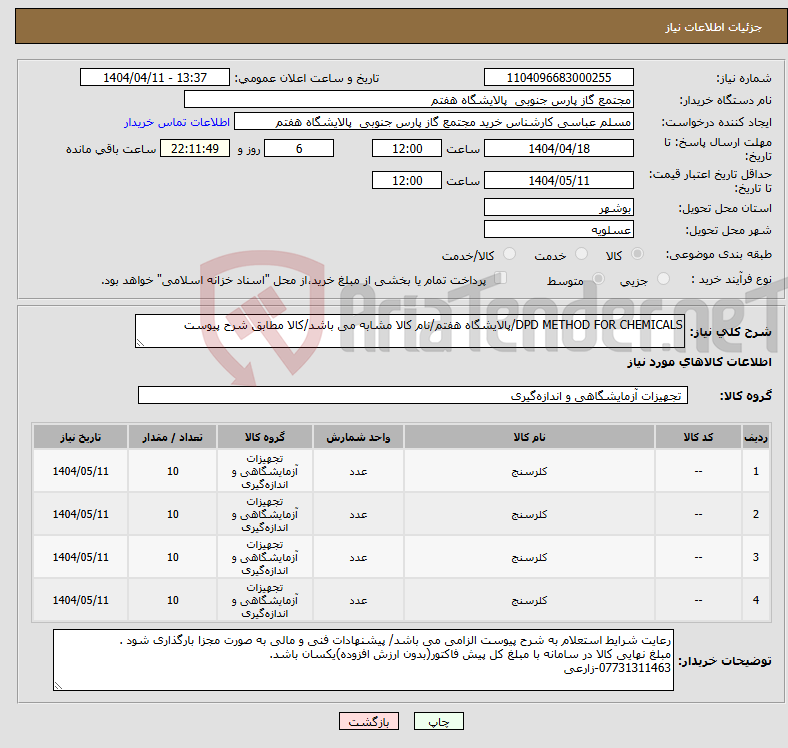The height and width of the screenshot is (748, 788).
Task: Open the اطلاعات تماس خریدار link
Action: (177, 122)
